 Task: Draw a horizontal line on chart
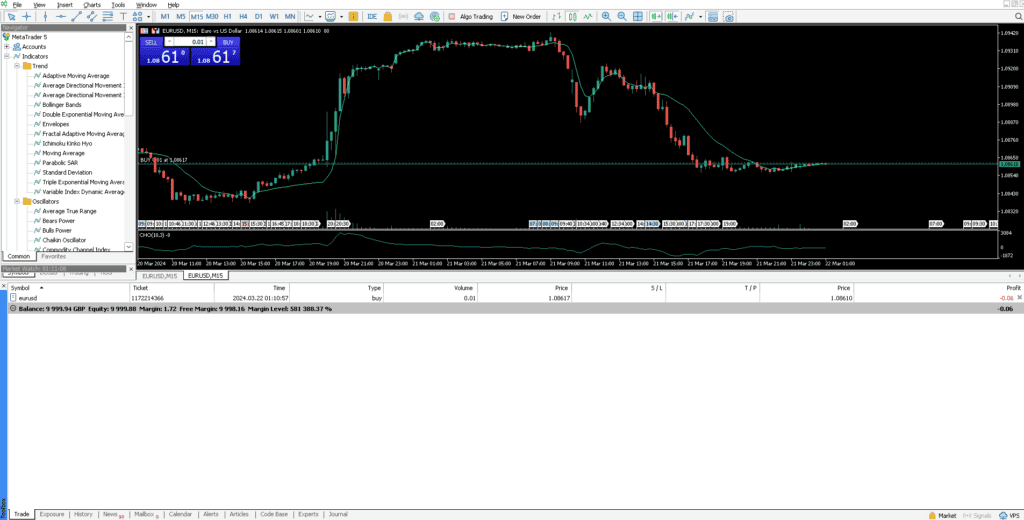click(x=61, y=16)
